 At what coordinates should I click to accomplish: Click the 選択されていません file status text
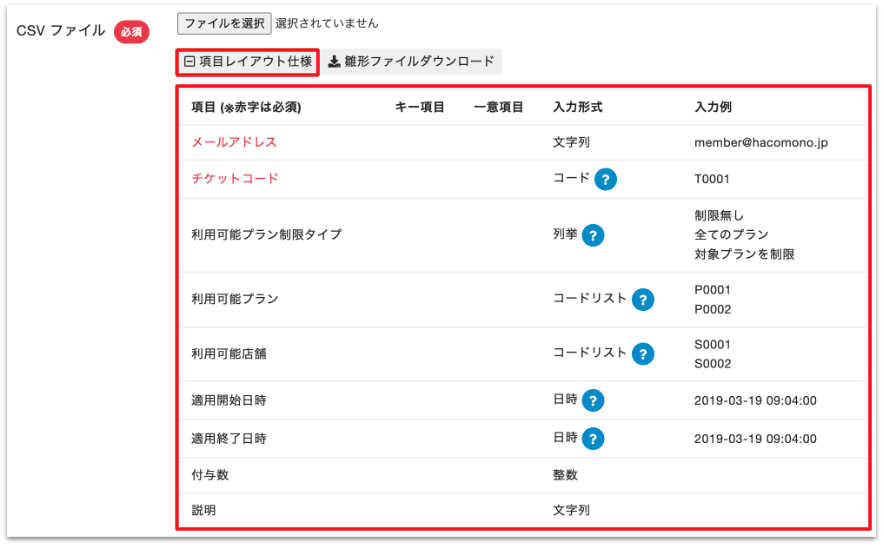click(326, 23)
